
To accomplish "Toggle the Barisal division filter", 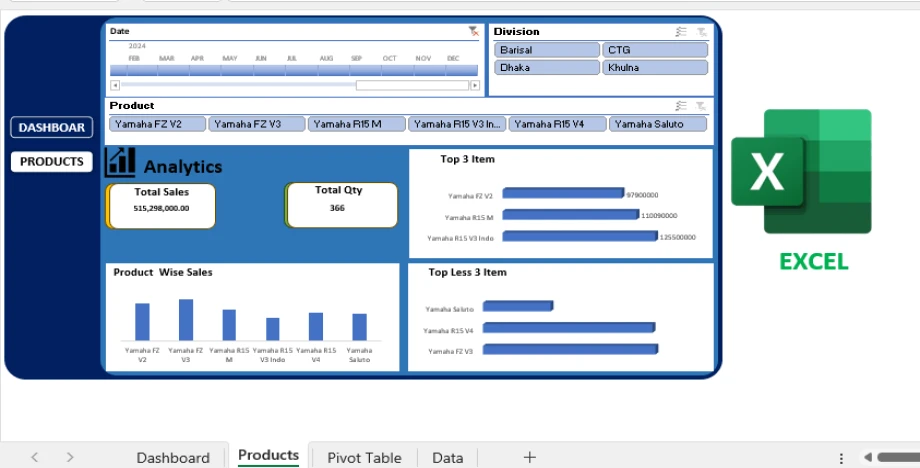I will tap(545, 50).
